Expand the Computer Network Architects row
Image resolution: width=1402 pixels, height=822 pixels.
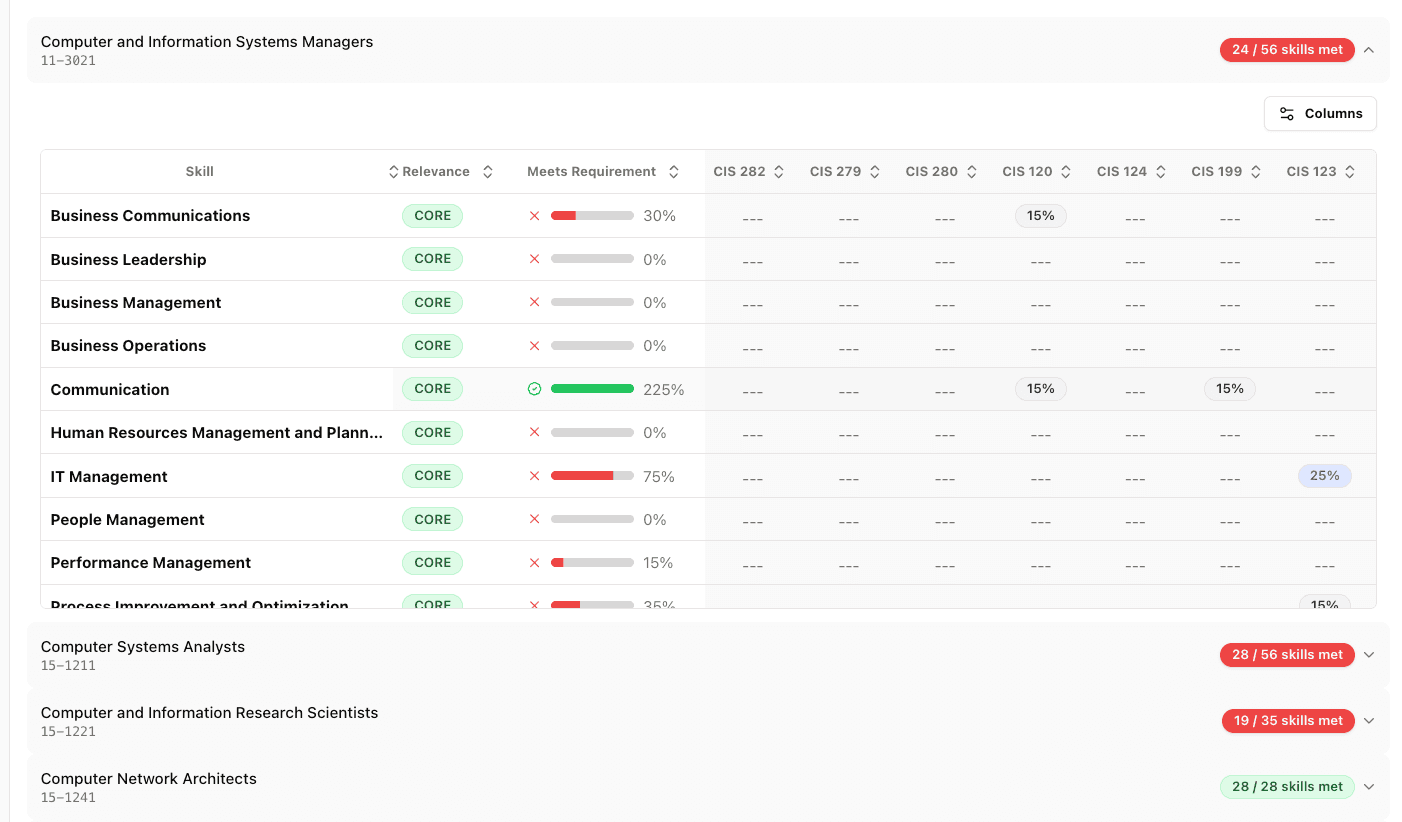coord(1368,786)
